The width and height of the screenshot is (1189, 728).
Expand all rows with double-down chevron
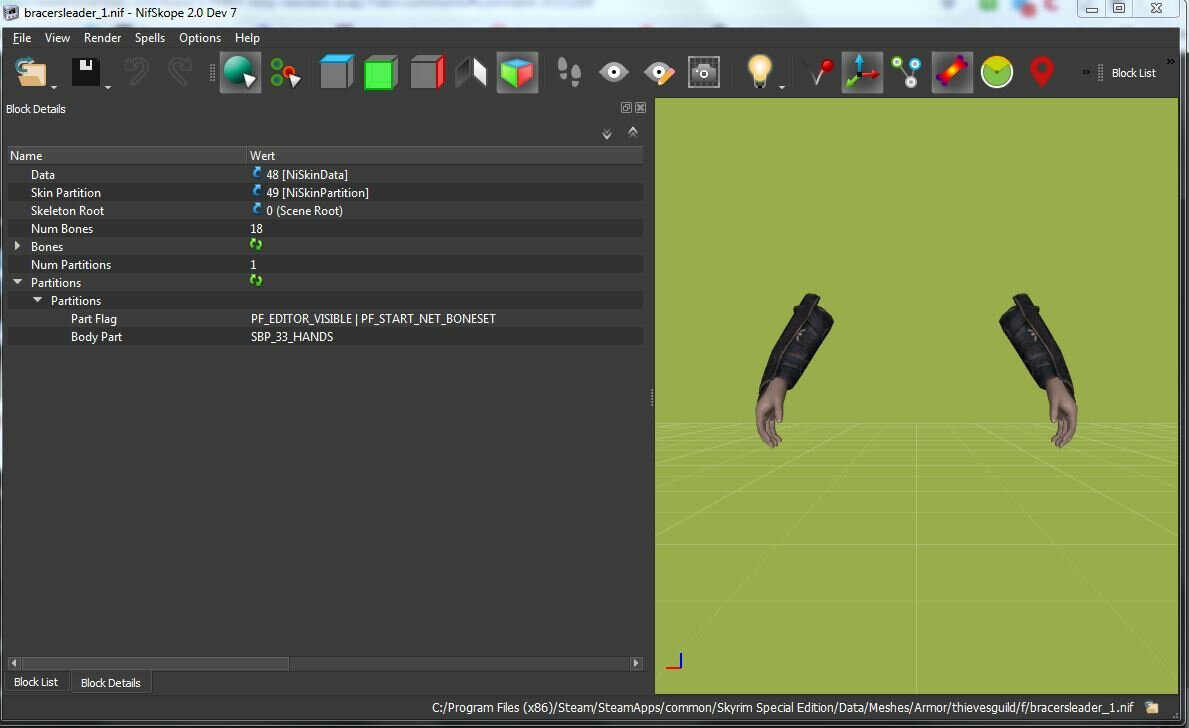607,134
